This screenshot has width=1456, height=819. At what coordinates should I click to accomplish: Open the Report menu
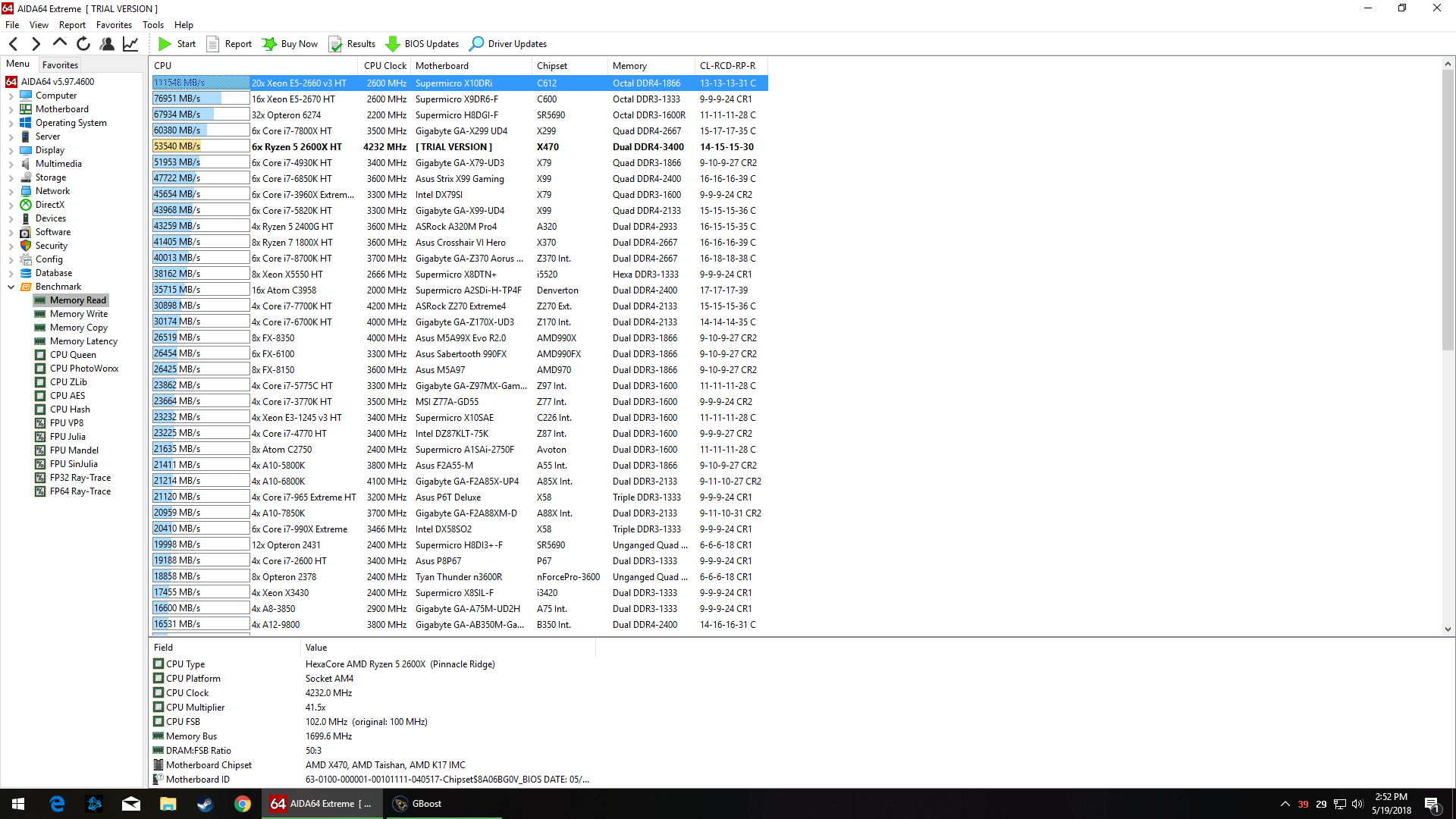pos(72,25)
